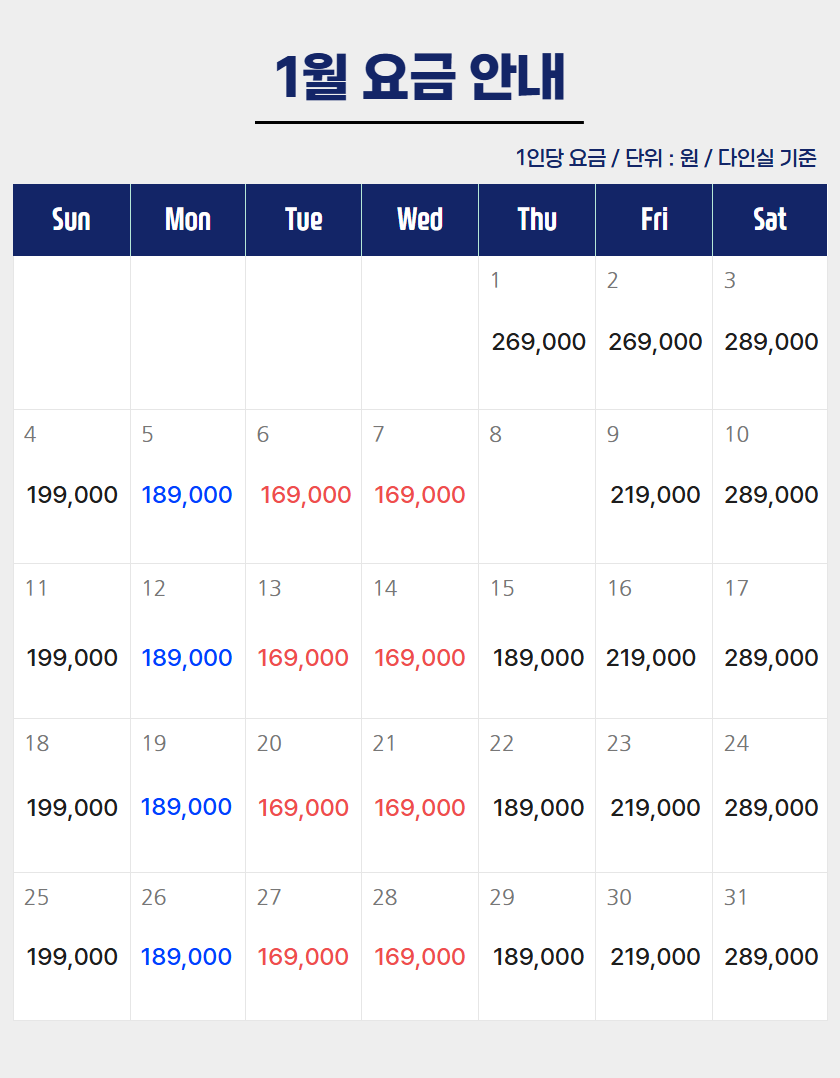Click the 289,000 price on January 3
The image size is (840, 1078).
(x=771, y=342)
